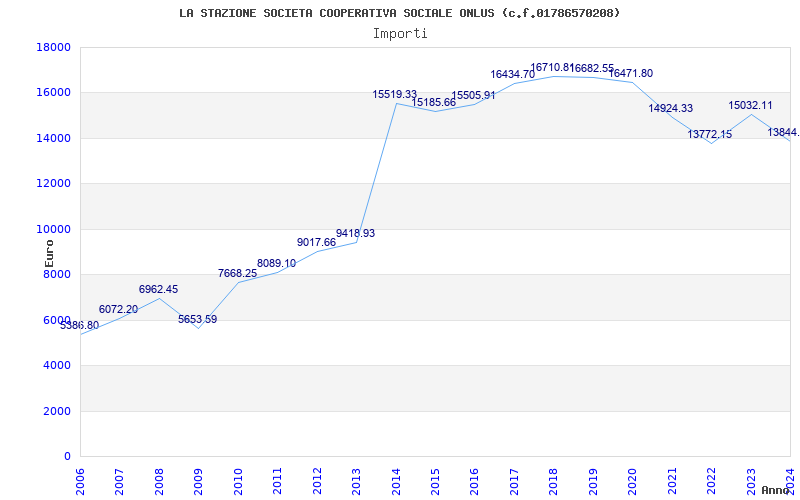Click the x-axis year 2015
Image resolution: width=800 pixels, height=500 pixels.
pyautogui.click(x=435, y=481)
